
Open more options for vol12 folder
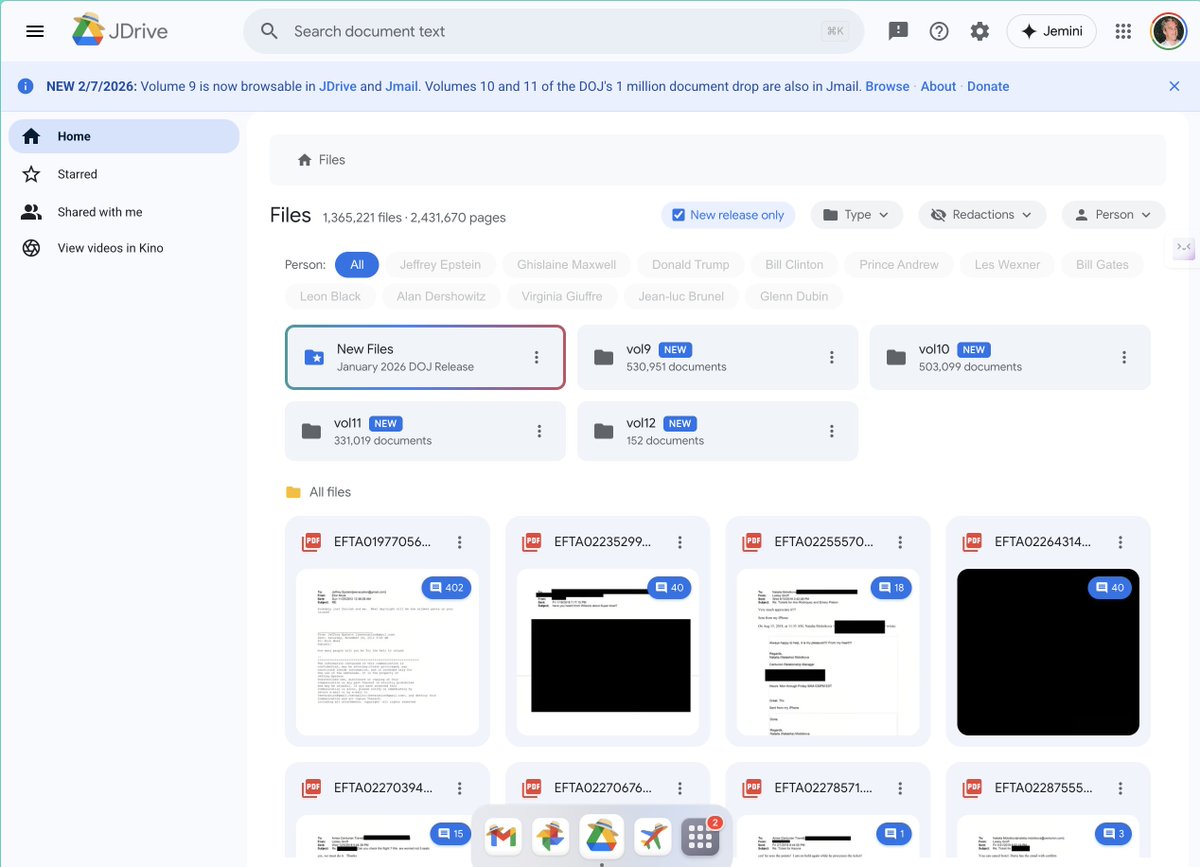pos(832,431)
